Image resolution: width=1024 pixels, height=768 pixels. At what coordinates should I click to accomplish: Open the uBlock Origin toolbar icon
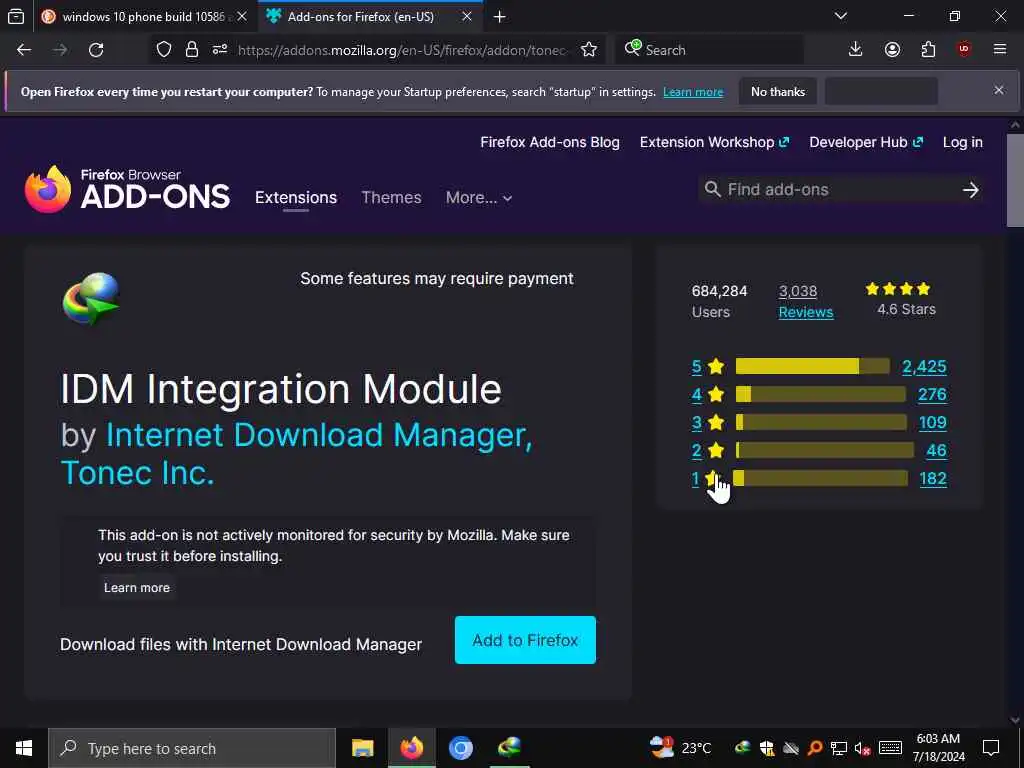(964, 50)
